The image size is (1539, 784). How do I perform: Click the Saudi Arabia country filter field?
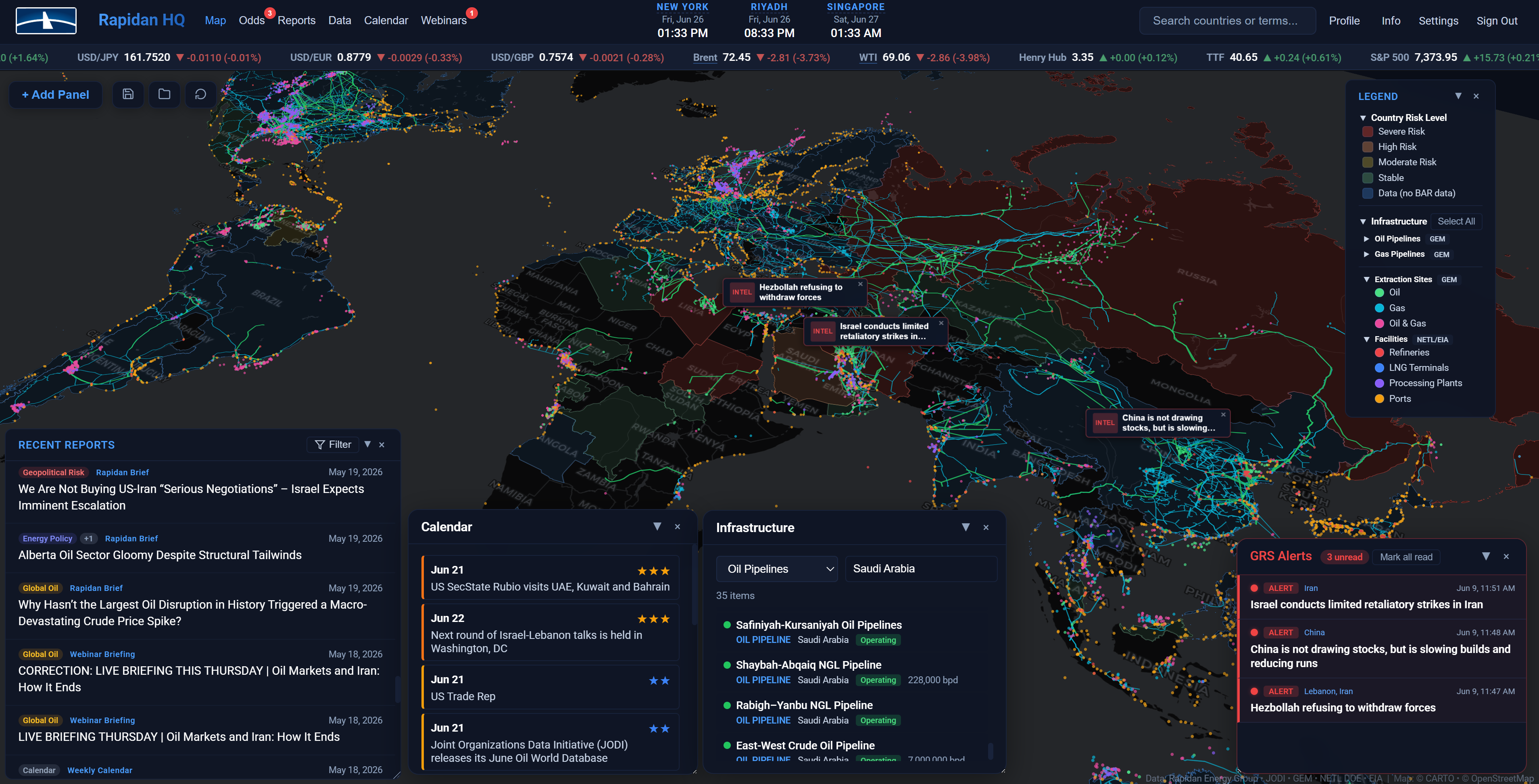point(921,569)
